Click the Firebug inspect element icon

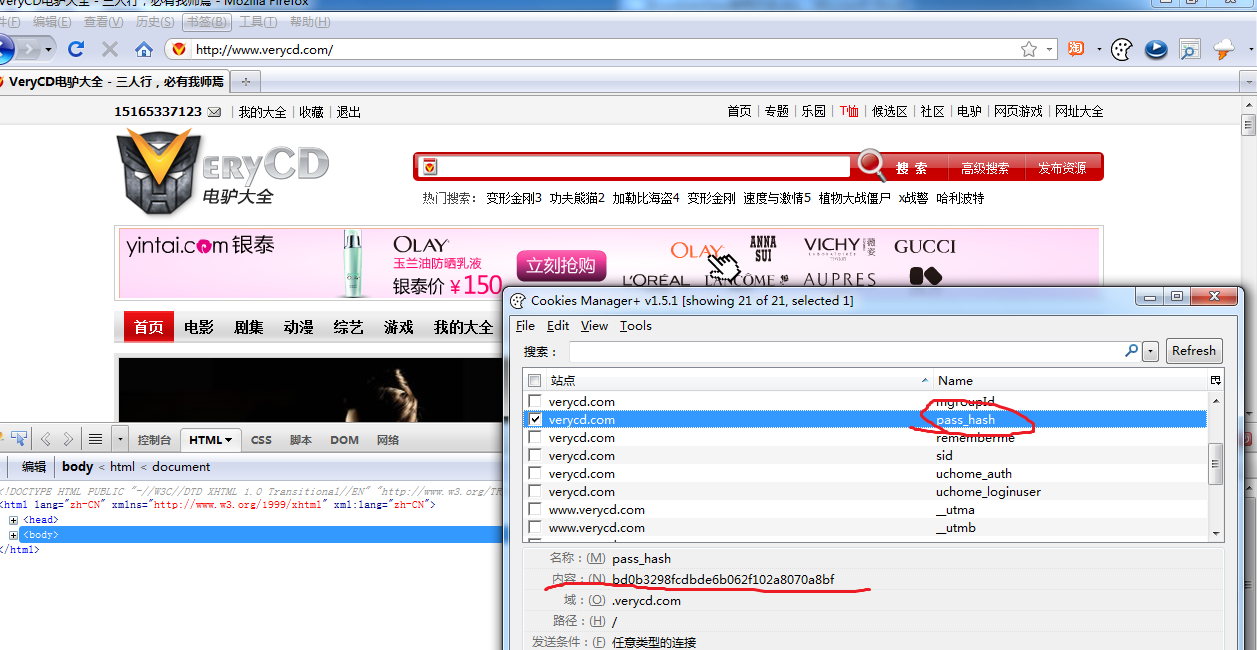(x=18, y=439)
